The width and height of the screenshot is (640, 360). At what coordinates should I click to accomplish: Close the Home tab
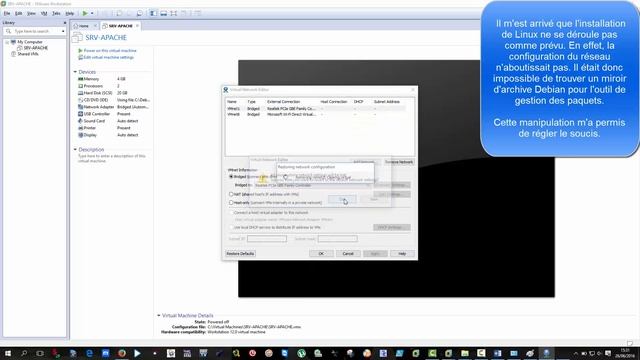(95, 26)
